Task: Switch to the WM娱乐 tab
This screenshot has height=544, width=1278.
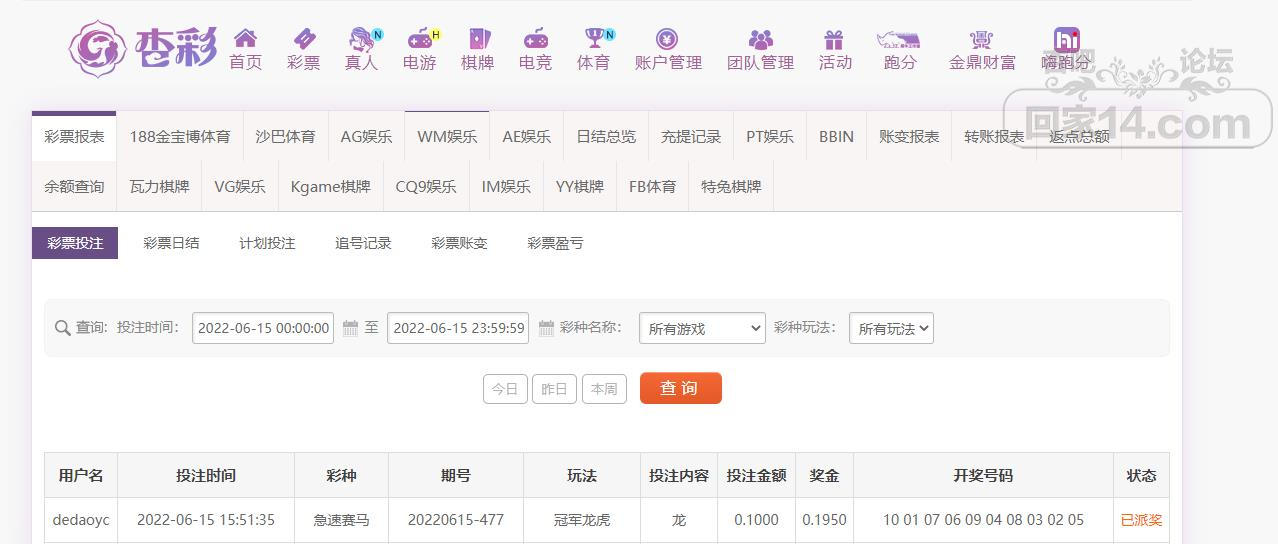Action: pos(447,136)
